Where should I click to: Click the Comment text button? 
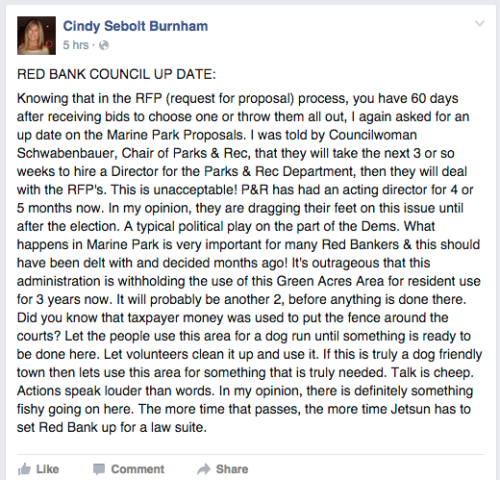point(138,469)
